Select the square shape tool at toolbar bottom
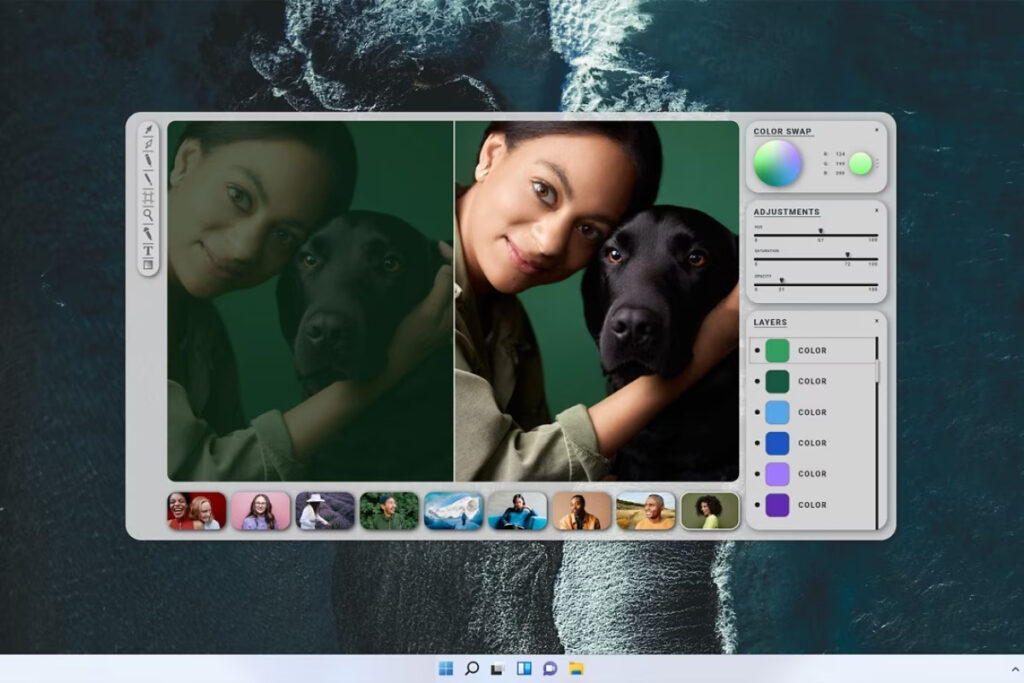Image resolution: width=1024 pixels, height=683 pixels. [148, 265]
